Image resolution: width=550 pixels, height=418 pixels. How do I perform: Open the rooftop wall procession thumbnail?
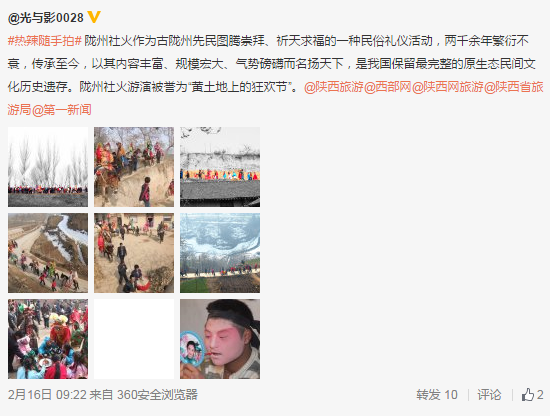tap(220, 167)
